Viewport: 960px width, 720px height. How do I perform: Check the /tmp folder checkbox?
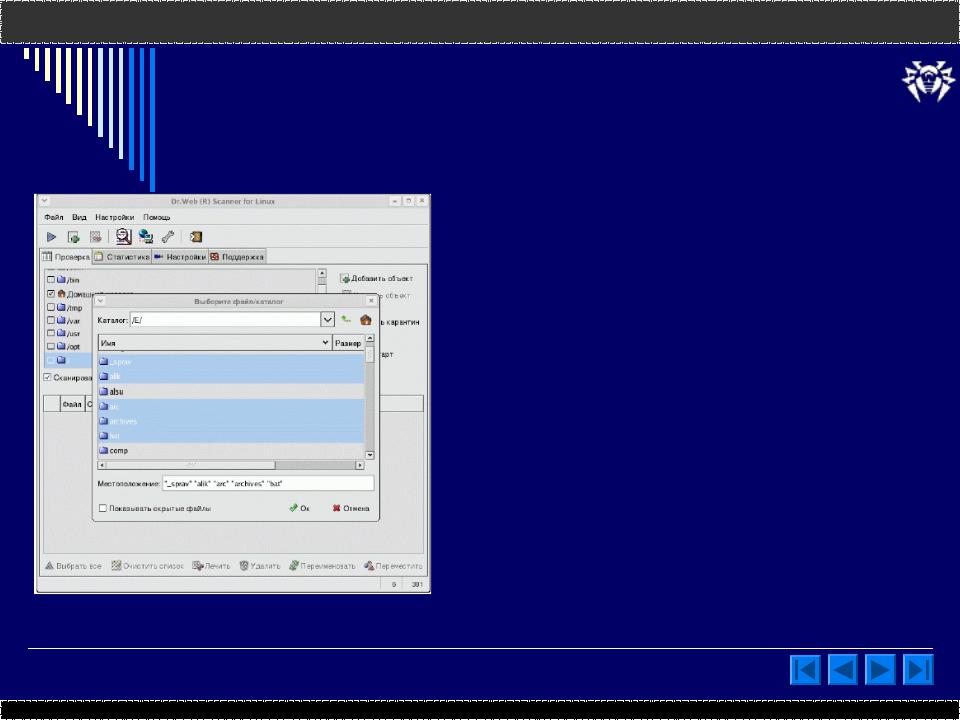click(51, 307)
